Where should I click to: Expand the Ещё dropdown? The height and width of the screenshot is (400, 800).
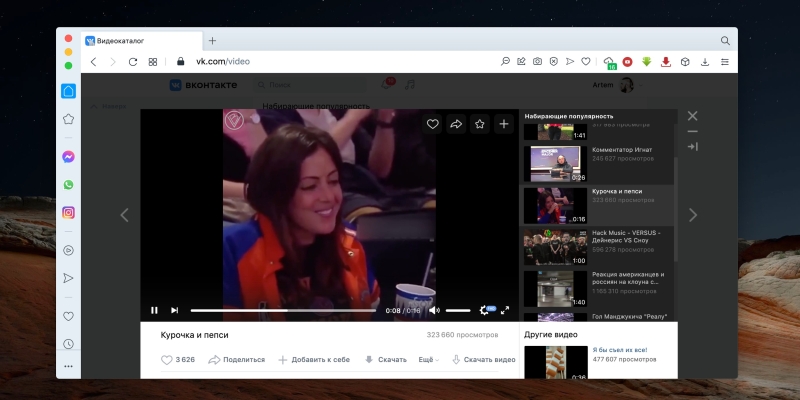click(428, 360)
